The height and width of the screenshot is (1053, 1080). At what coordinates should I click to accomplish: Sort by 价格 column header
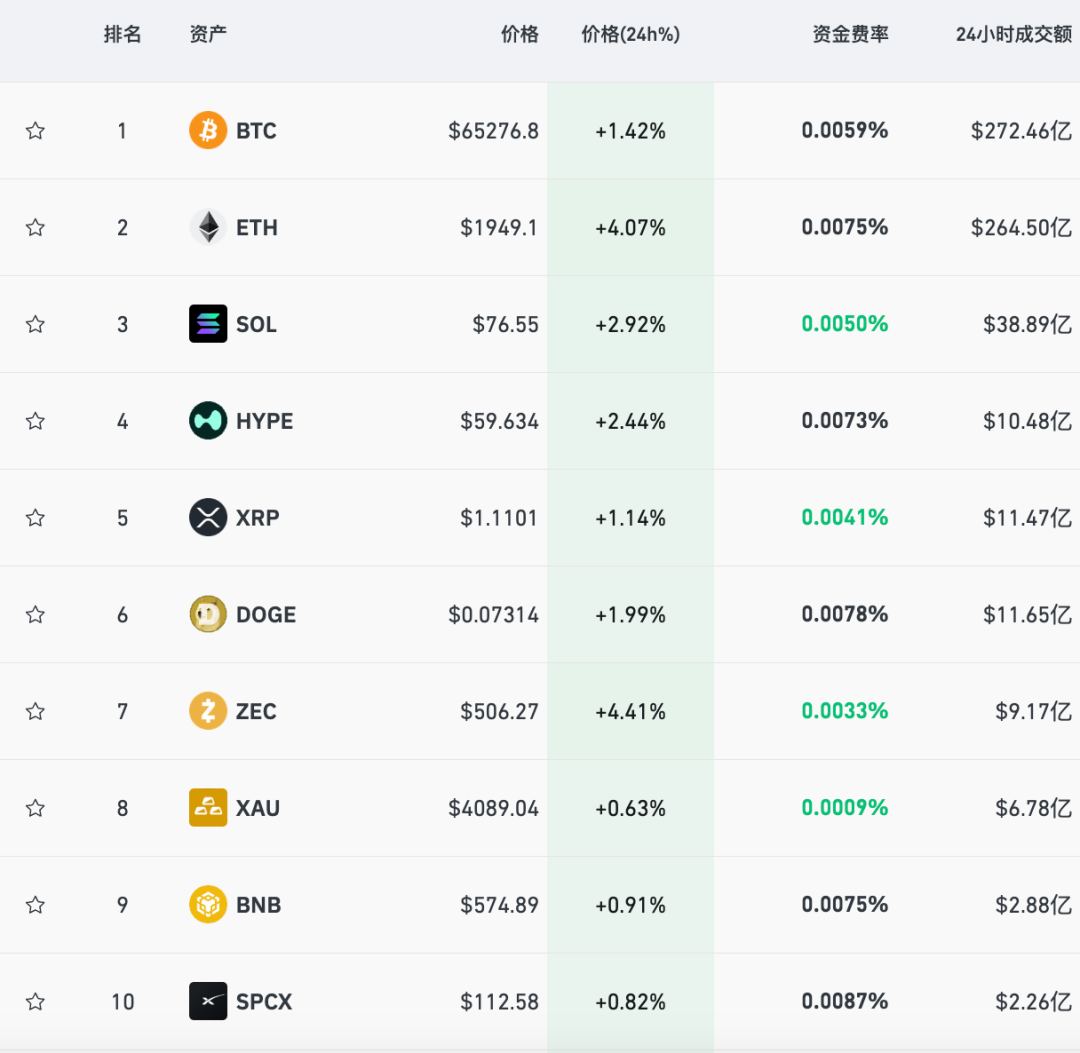click(x=519, y=34)
